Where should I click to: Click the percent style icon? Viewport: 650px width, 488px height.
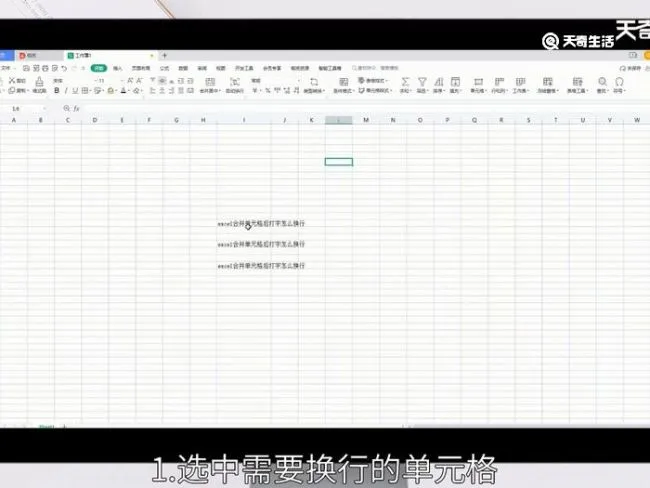268,90
